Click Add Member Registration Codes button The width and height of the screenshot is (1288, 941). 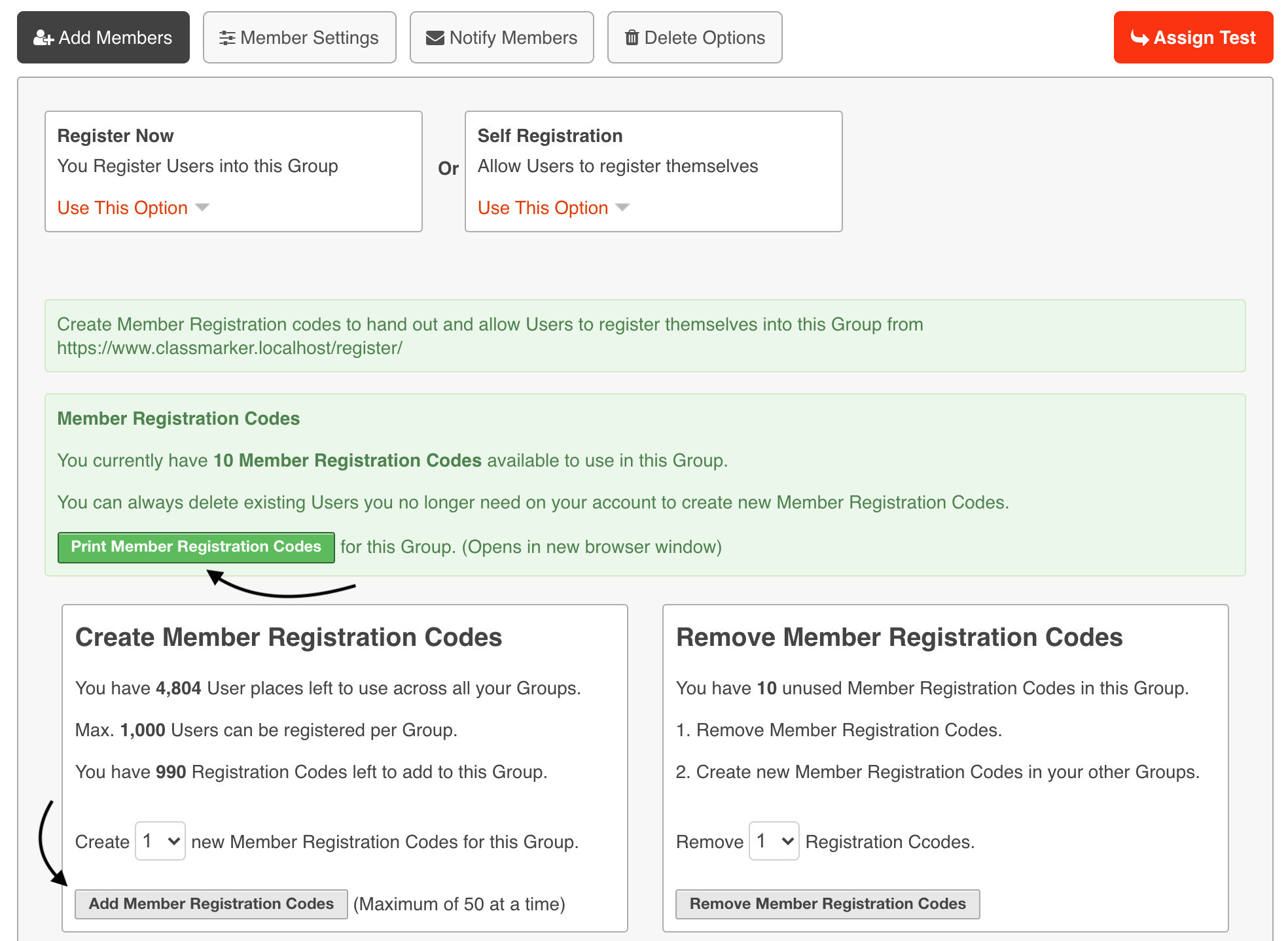[211, 904]
